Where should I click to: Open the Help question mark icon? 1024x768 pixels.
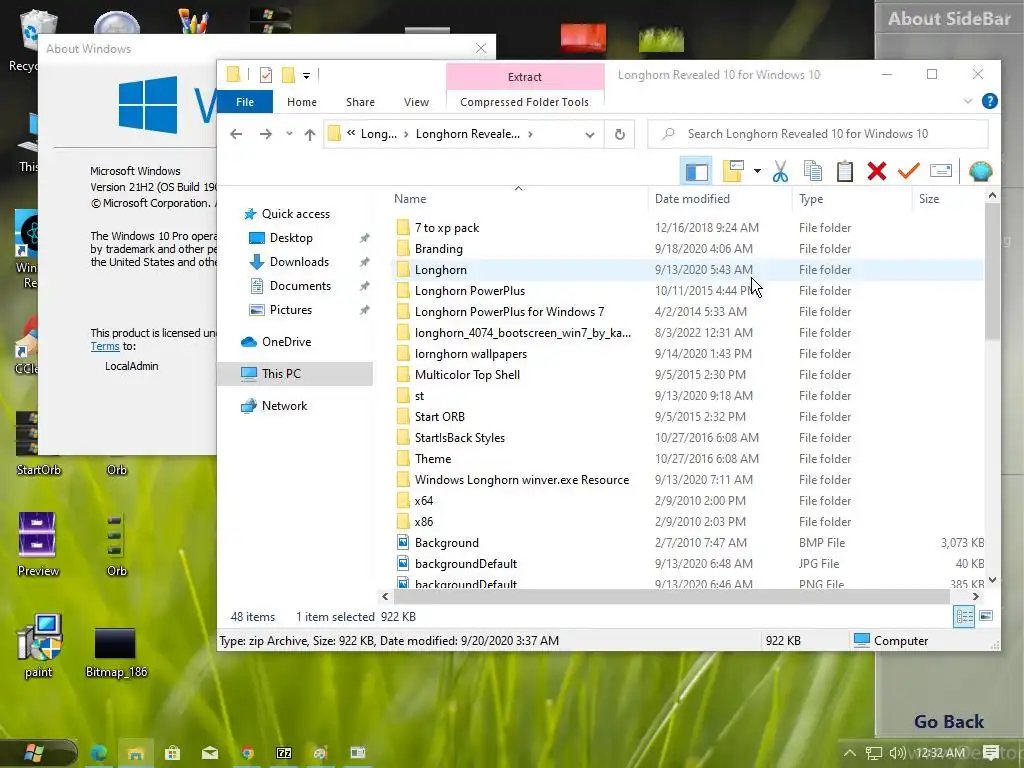(989, 101)
